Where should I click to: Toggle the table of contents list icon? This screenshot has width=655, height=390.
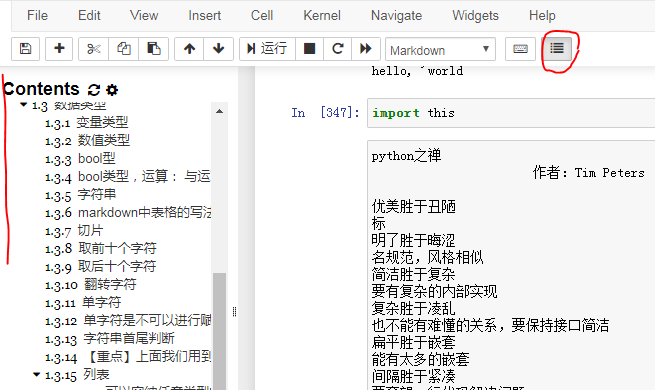(557, 48)
